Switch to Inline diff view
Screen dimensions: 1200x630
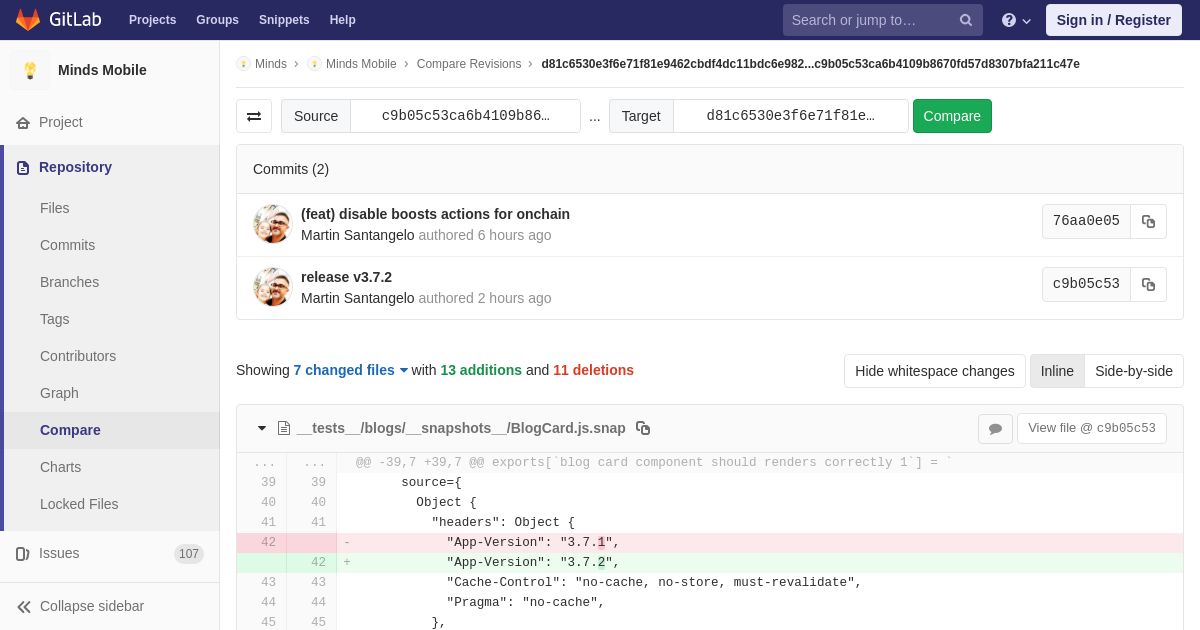1057,371
